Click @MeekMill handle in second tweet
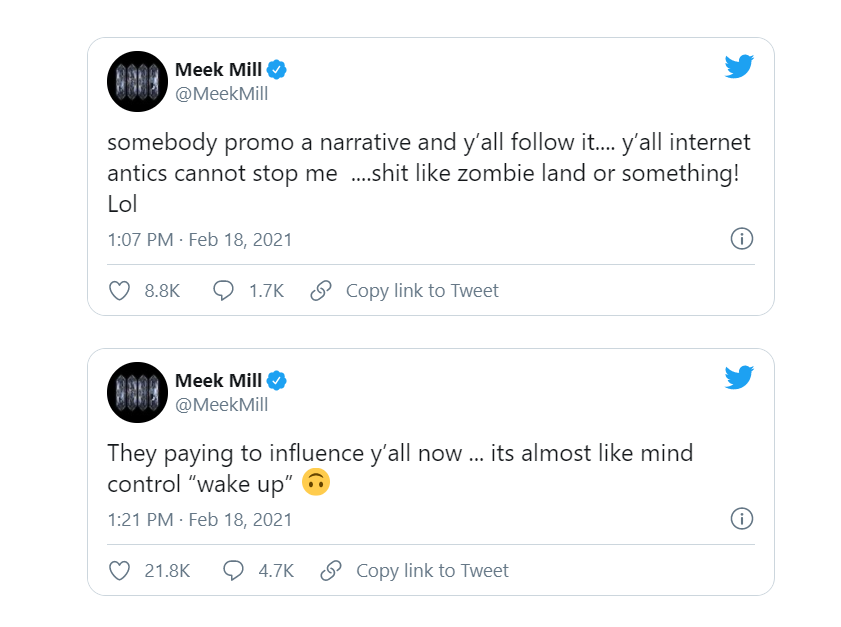Screen dimensions: 841x627 tap(221, 405)
